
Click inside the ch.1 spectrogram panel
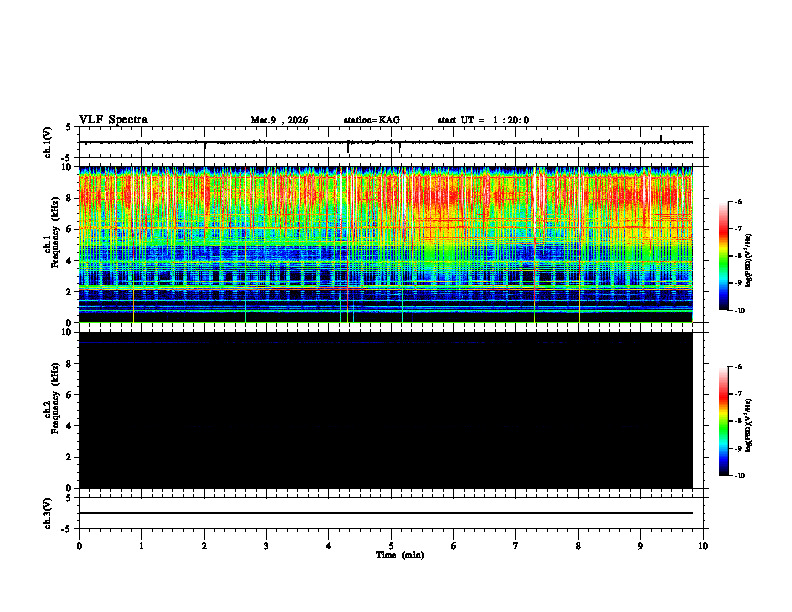click(385, 244)
